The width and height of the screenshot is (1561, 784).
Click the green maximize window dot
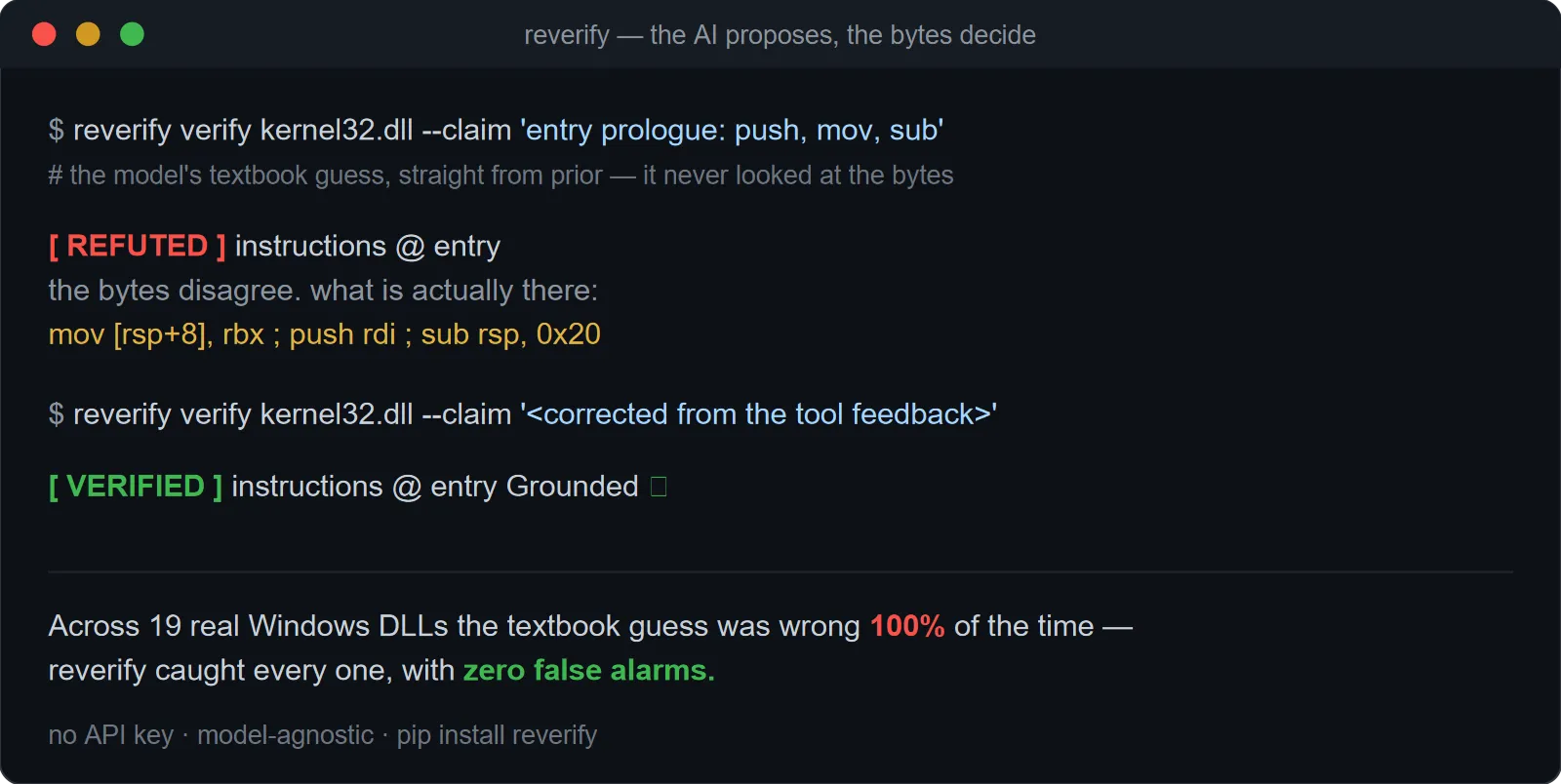tap(132, 34)
